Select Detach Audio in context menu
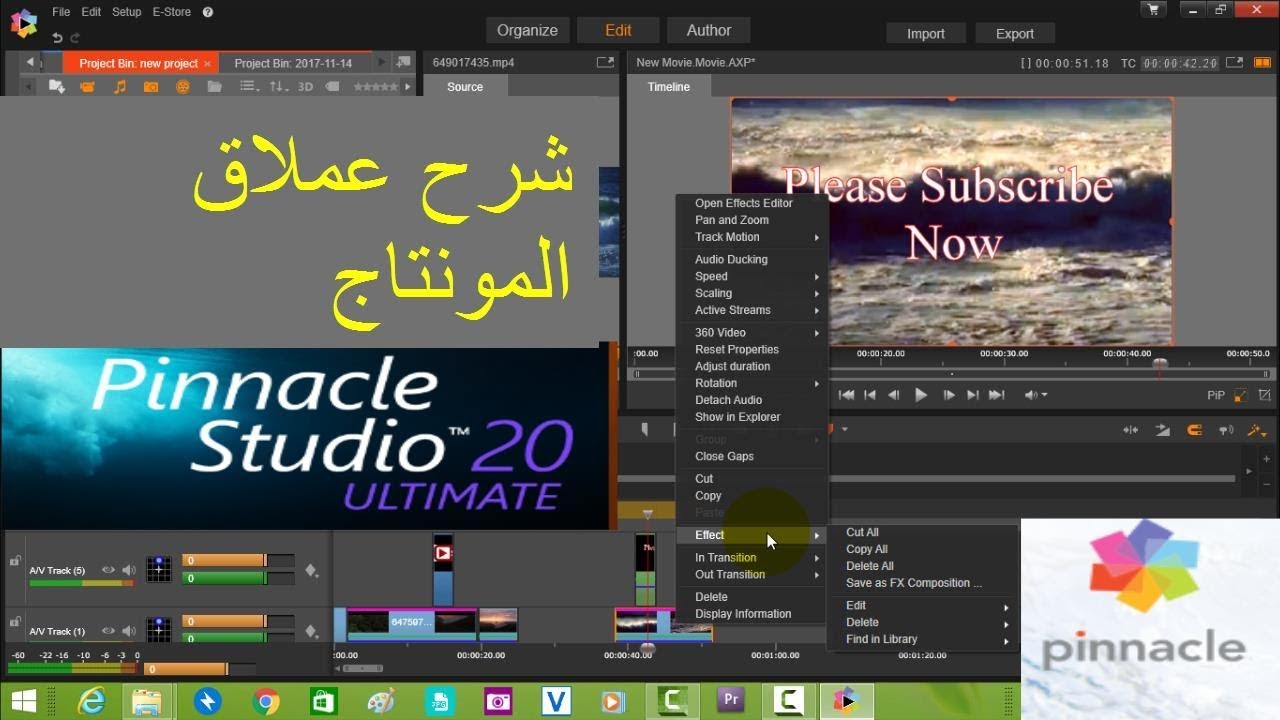The width and height of the screenshot is (1280, 720). 728,400
